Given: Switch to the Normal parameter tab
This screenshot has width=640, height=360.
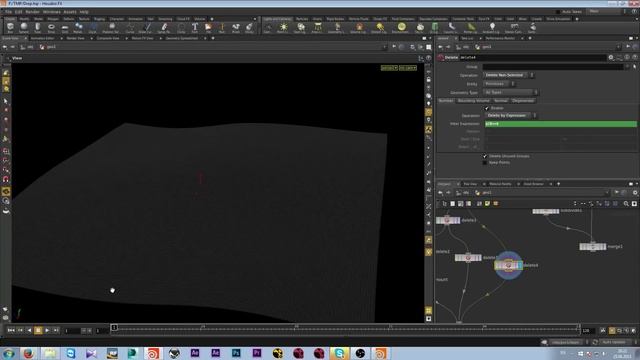Looking at the screenshot, I should 500,100.
